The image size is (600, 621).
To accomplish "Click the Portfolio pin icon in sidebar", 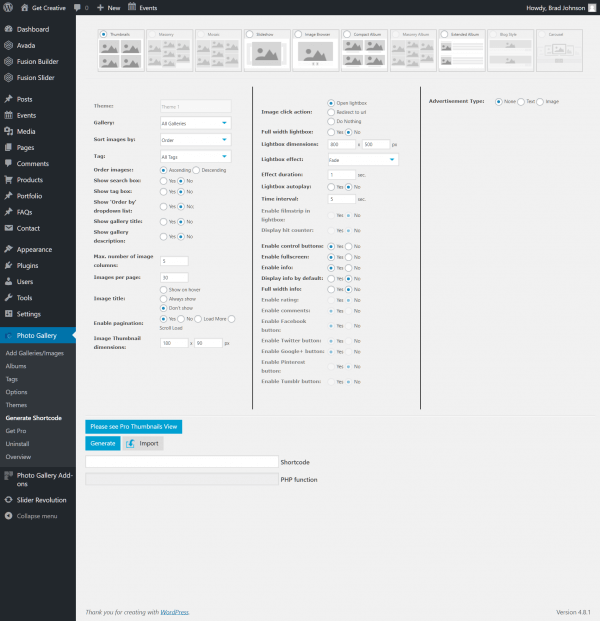I will [8, 196].
